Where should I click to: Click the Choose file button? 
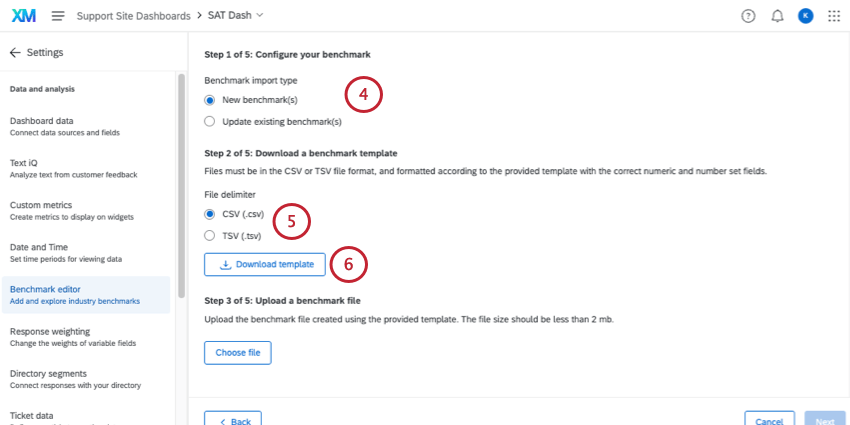(x=237, y=353)
